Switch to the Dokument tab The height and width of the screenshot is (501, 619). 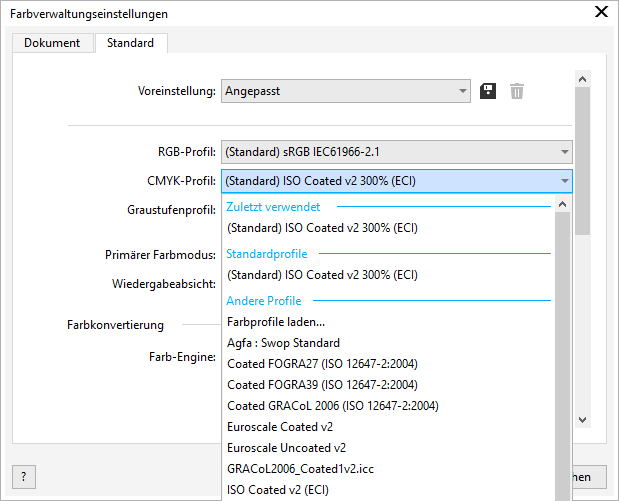click(52, 43)
